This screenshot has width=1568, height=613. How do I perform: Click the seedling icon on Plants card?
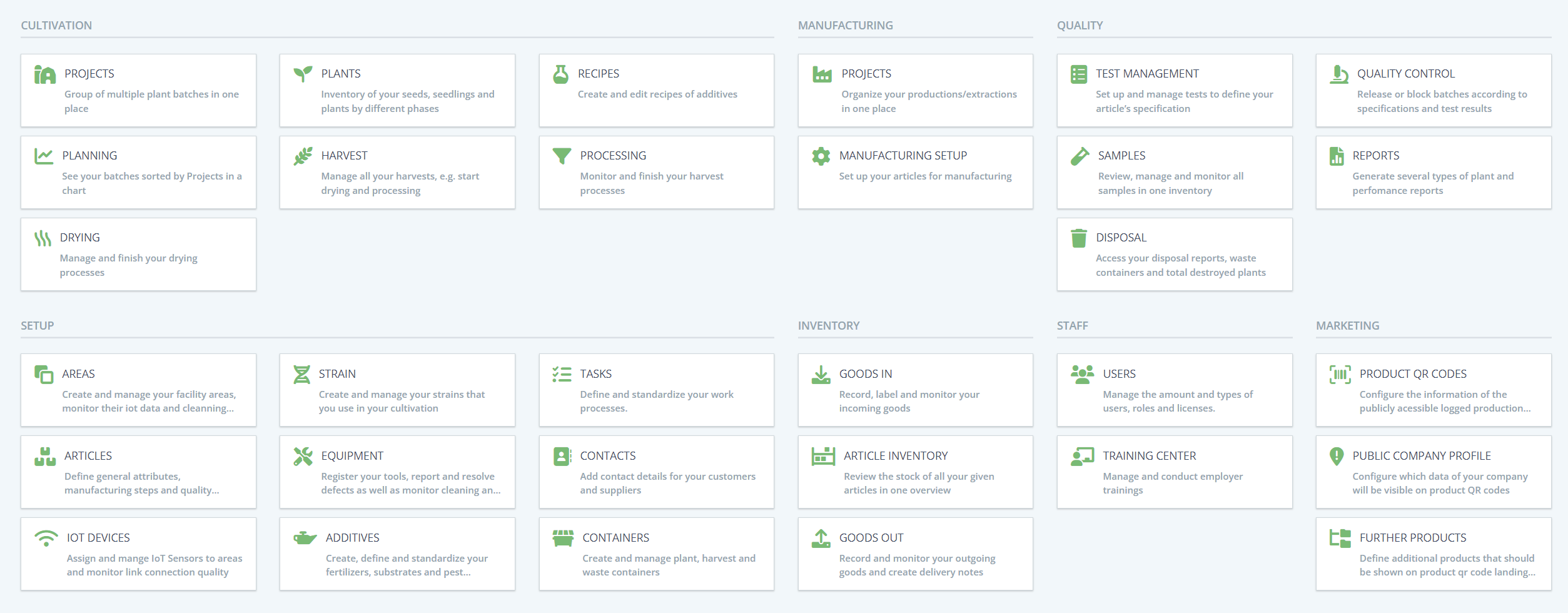[x=303, y=74]
